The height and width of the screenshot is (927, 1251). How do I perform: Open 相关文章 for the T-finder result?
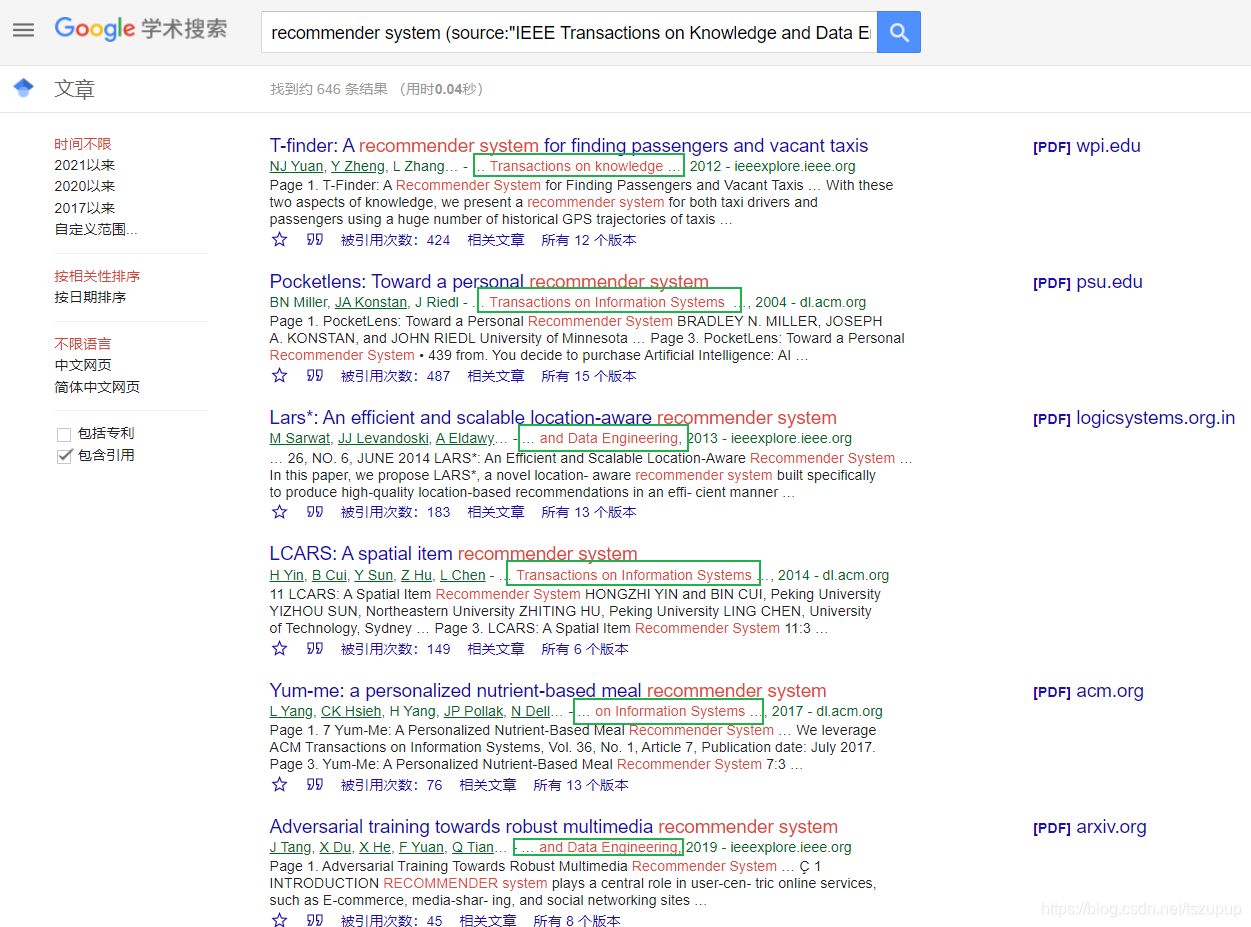pyautogui.click(x=495, y=240)
